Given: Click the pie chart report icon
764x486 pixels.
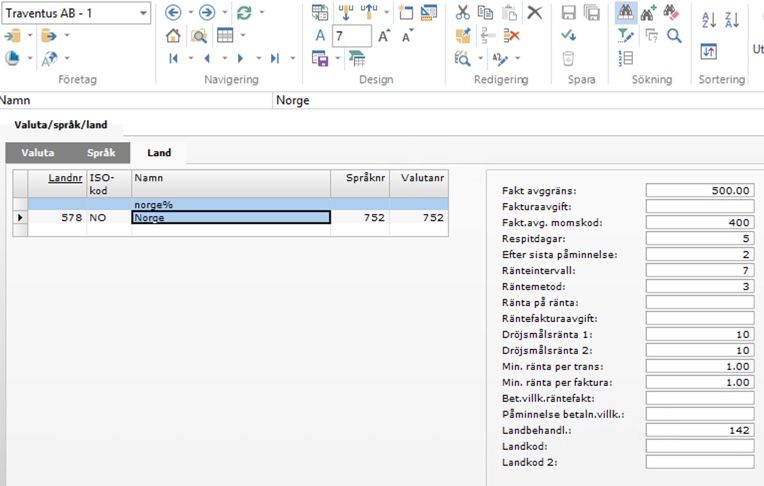Looking at the screenshot, I should pyautogui.click(x=12, y=58).
